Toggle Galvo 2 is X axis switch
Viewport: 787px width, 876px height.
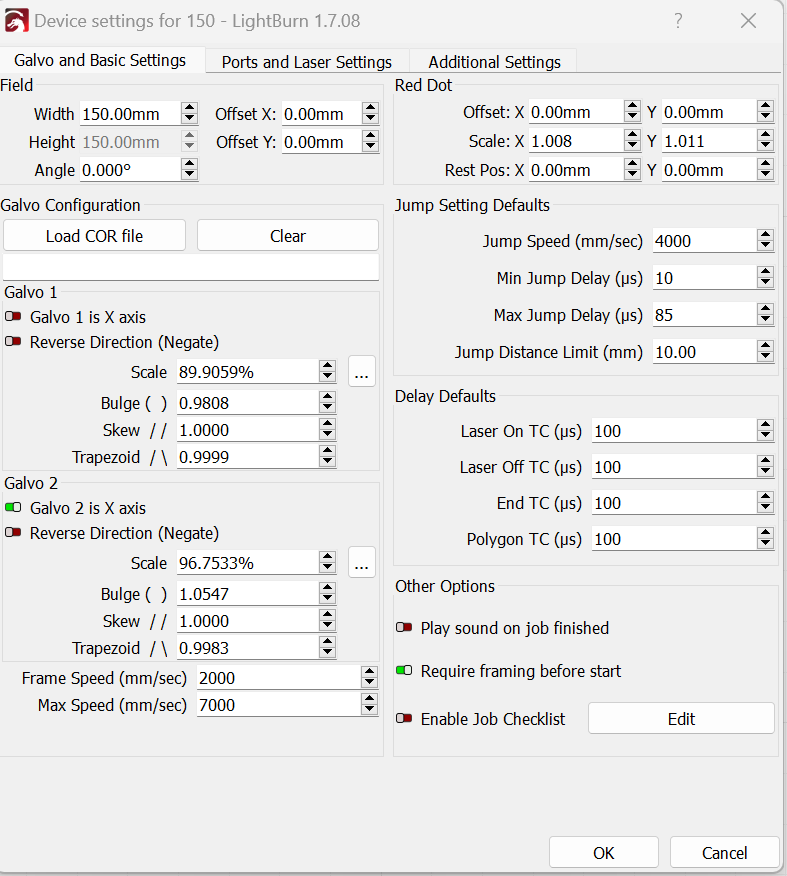tap(13, 508)
